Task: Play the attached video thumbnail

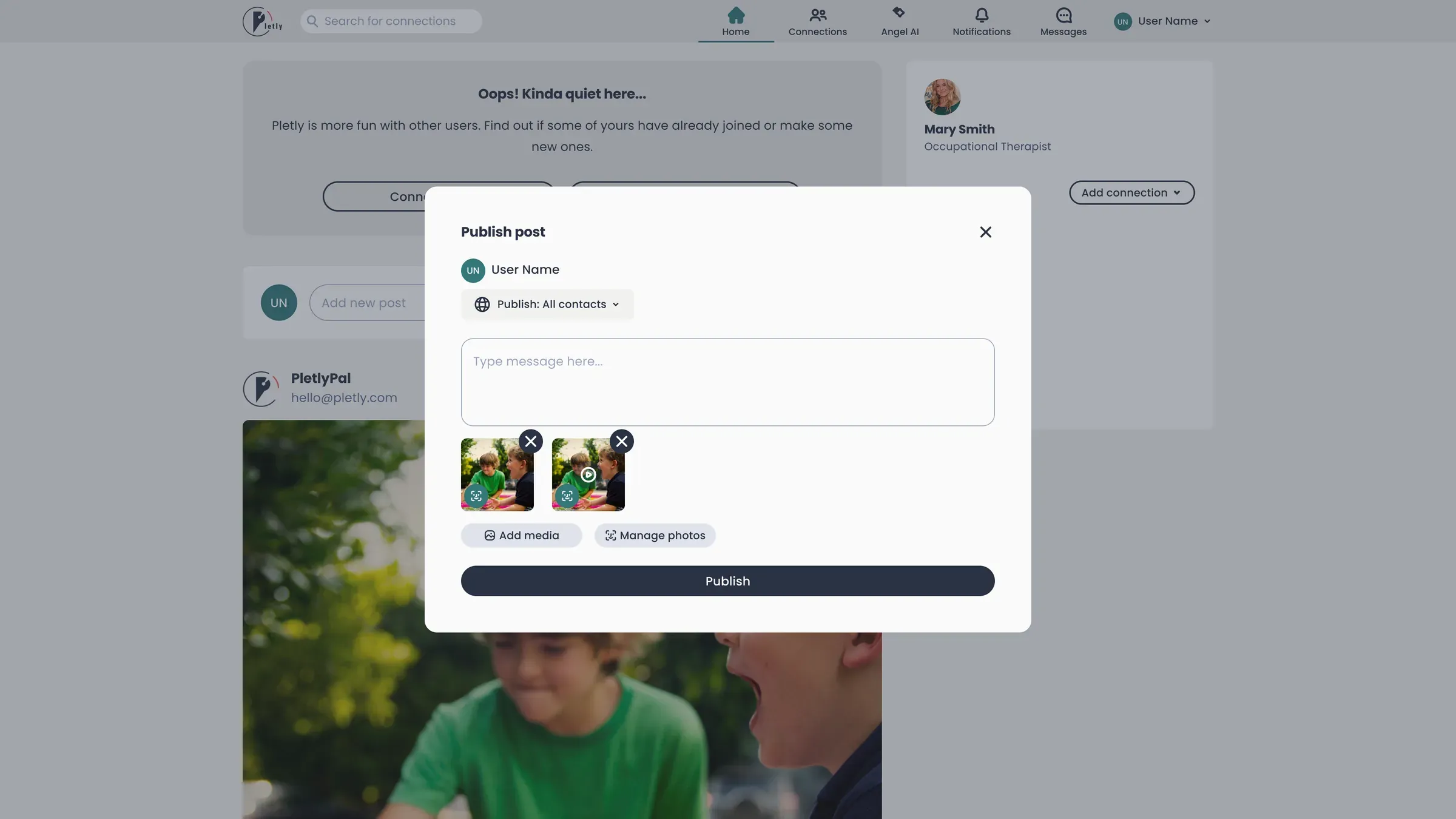Action: pos(588,474)
